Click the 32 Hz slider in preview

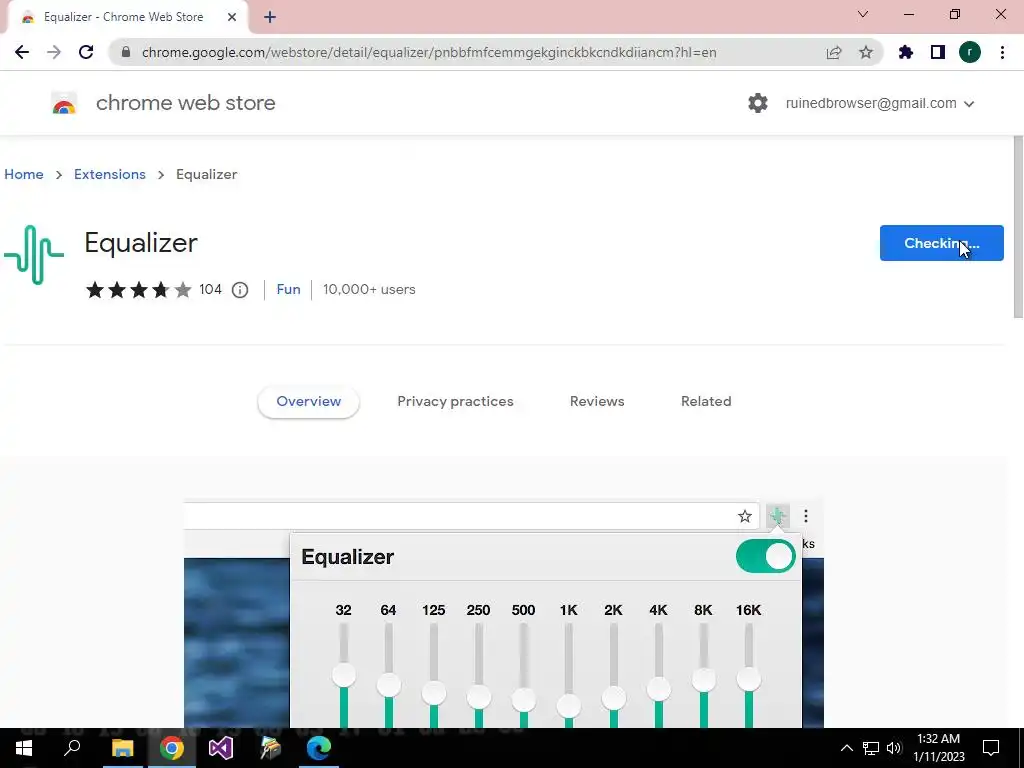(344, 675)
